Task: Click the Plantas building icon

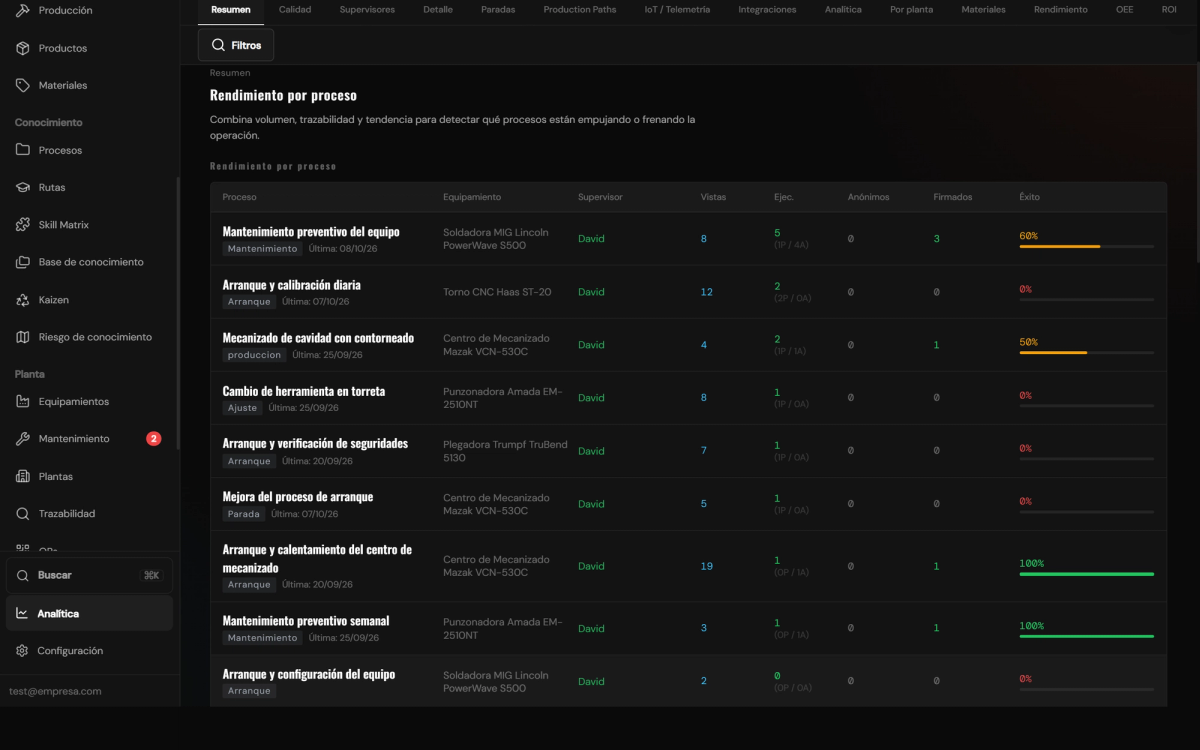Action: pos(23,476)
